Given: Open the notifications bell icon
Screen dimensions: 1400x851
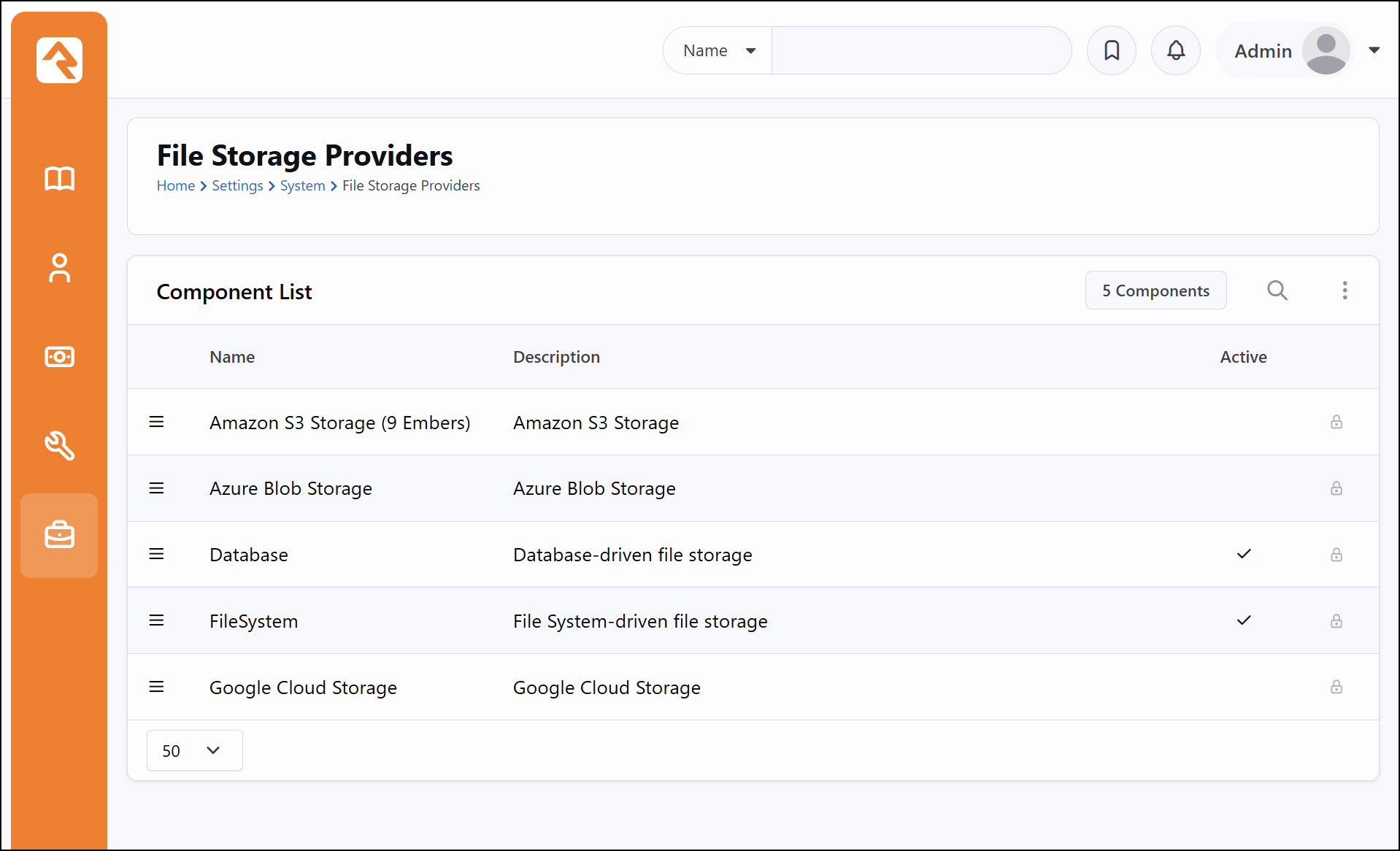Looking at the screenshot, I should (1176, 50).
